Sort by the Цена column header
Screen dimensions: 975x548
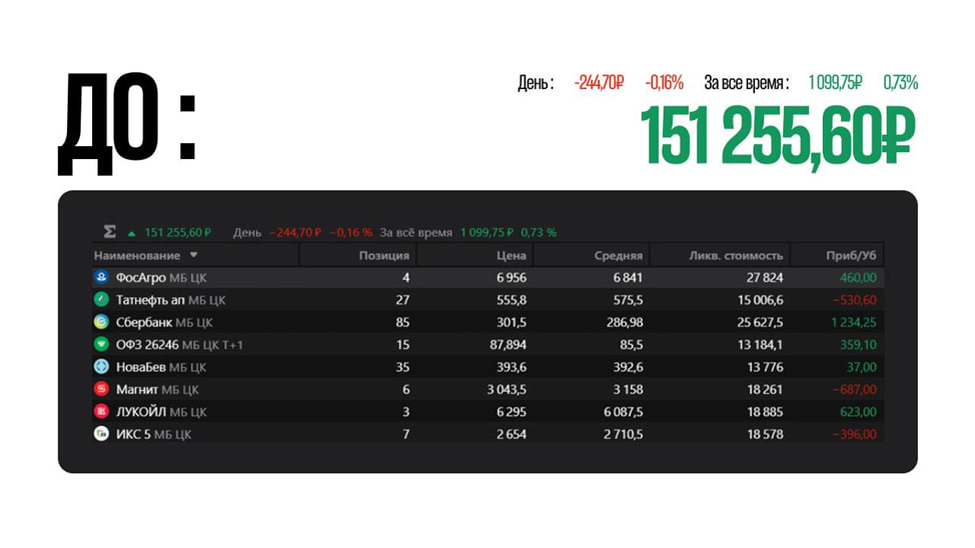511,256
